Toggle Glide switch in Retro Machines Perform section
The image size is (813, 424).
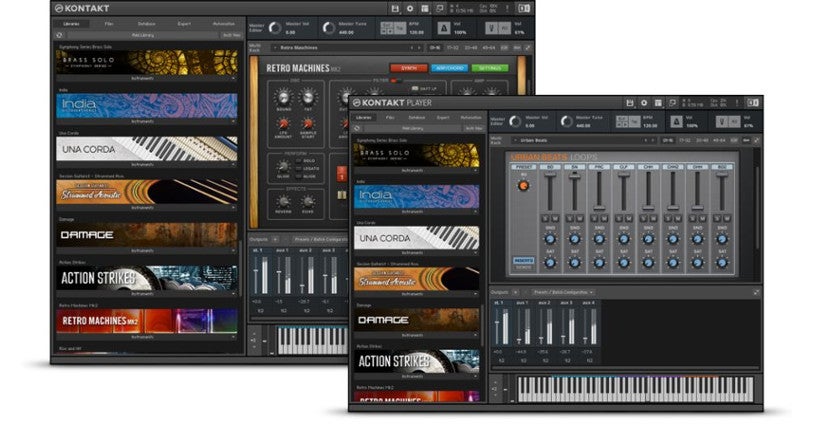tap(299, 176)
